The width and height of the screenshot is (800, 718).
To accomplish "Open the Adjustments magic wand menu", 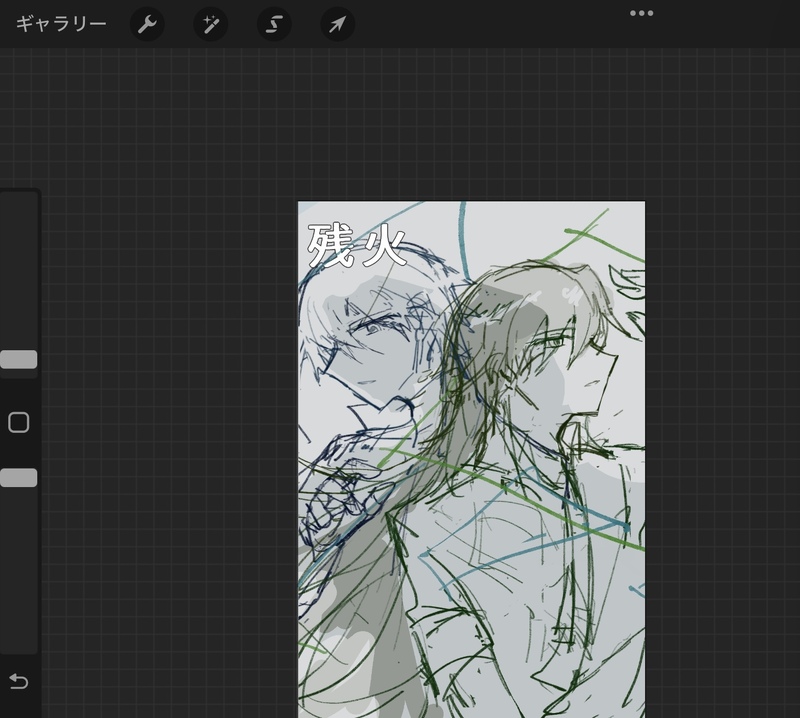I will tap(210, 24).
